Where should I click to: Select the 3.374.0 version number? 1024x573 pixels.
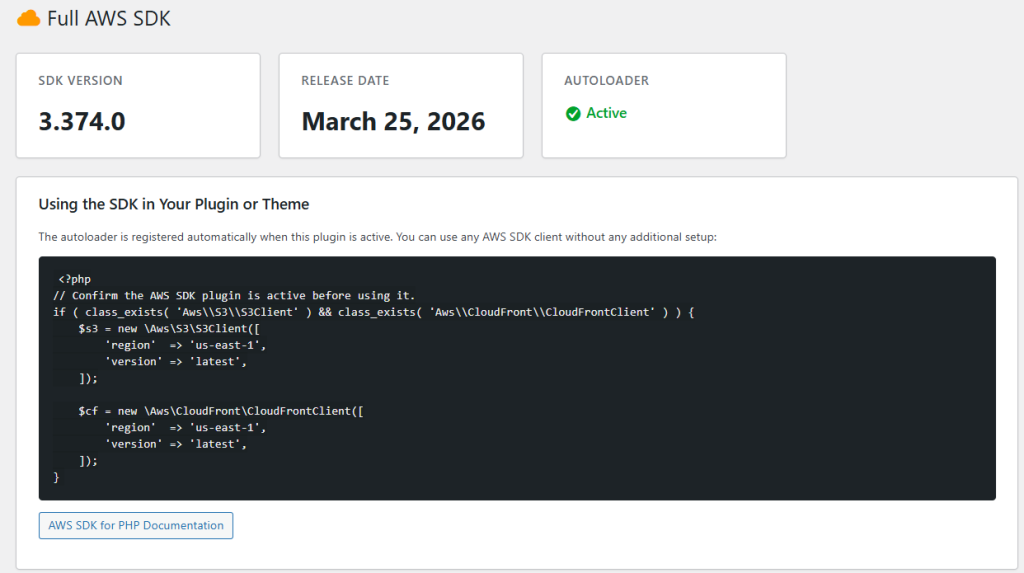click(x=82, y=122)
